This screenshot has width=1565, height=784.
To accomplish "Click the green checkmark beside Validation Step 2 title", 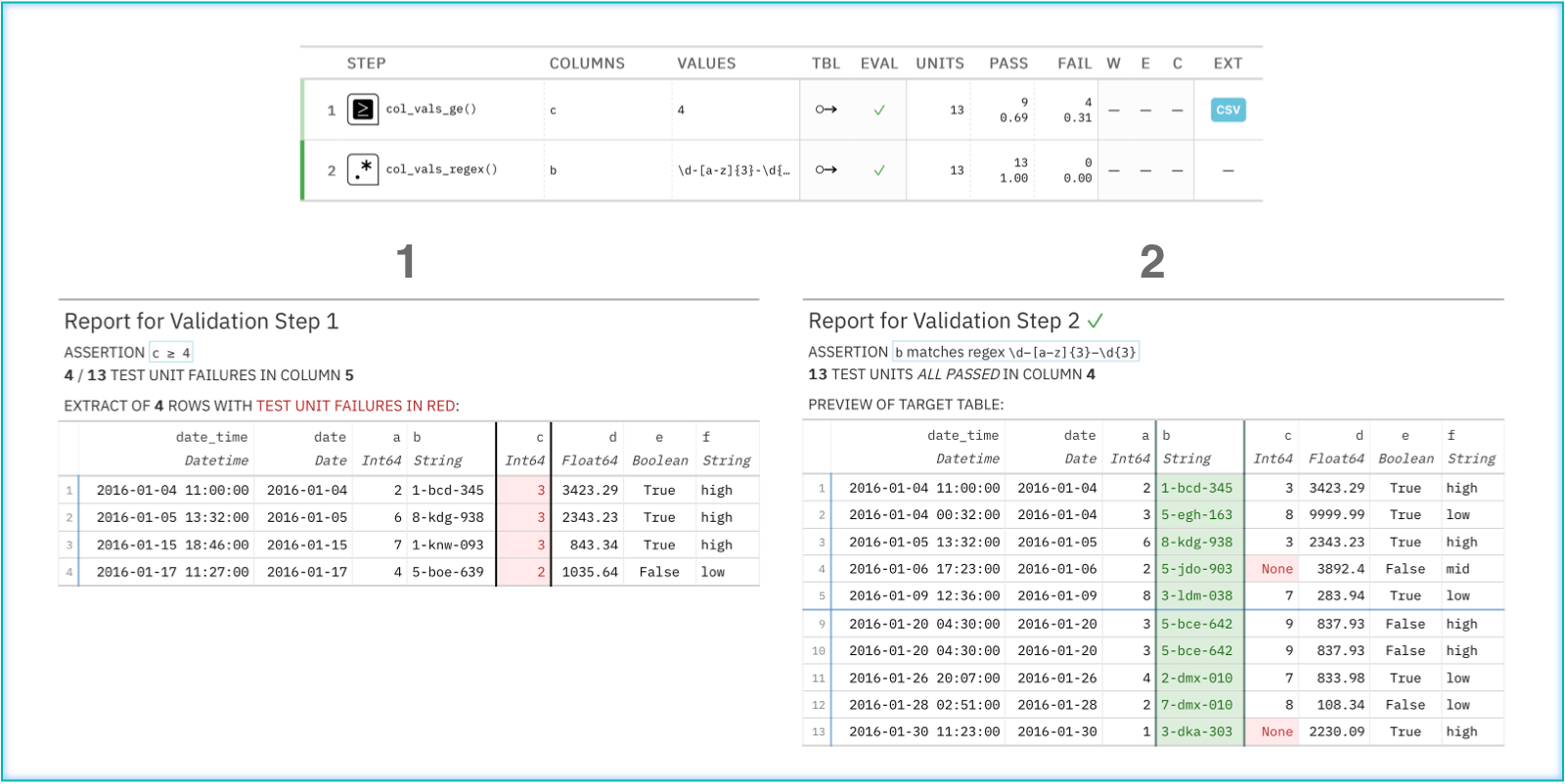I will click(1095, 321).
